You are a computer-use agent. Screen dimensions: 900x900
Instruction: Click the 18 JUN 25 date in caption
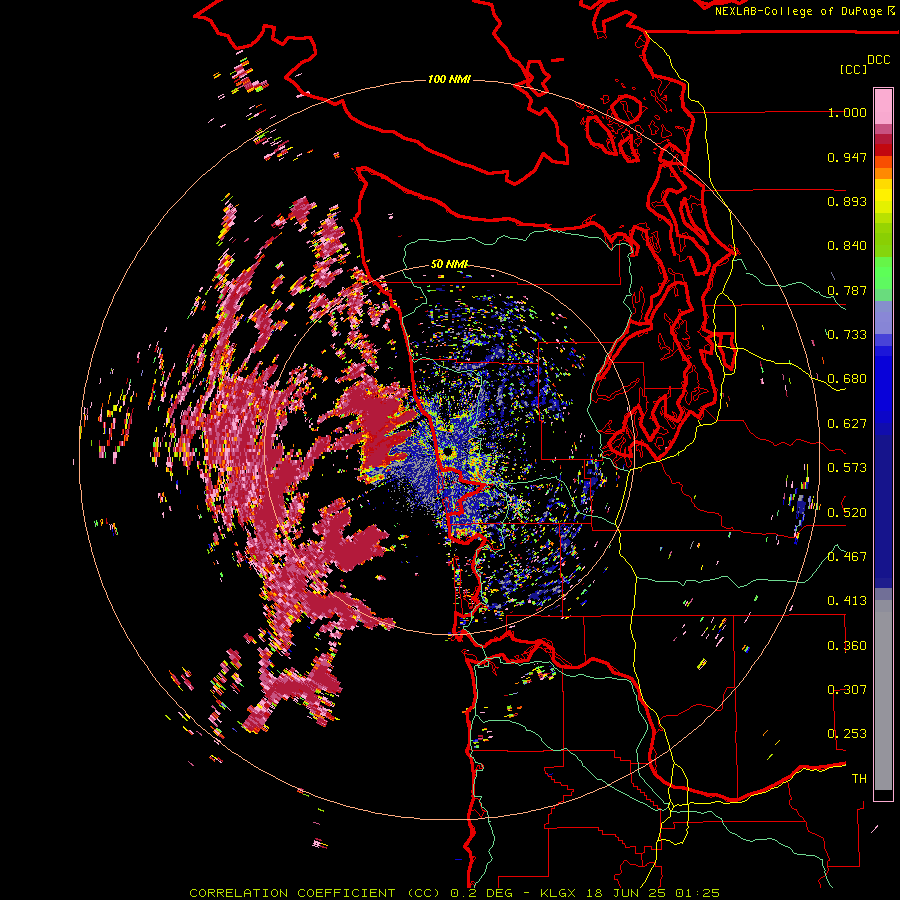click(x=626, y=893)
